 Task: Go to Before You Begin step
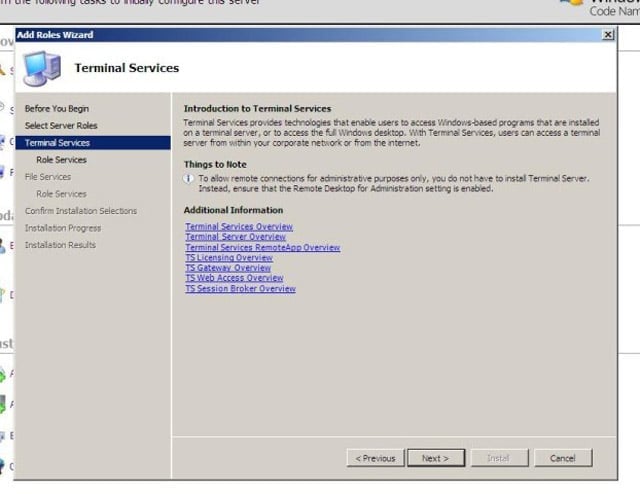[57, 109]
